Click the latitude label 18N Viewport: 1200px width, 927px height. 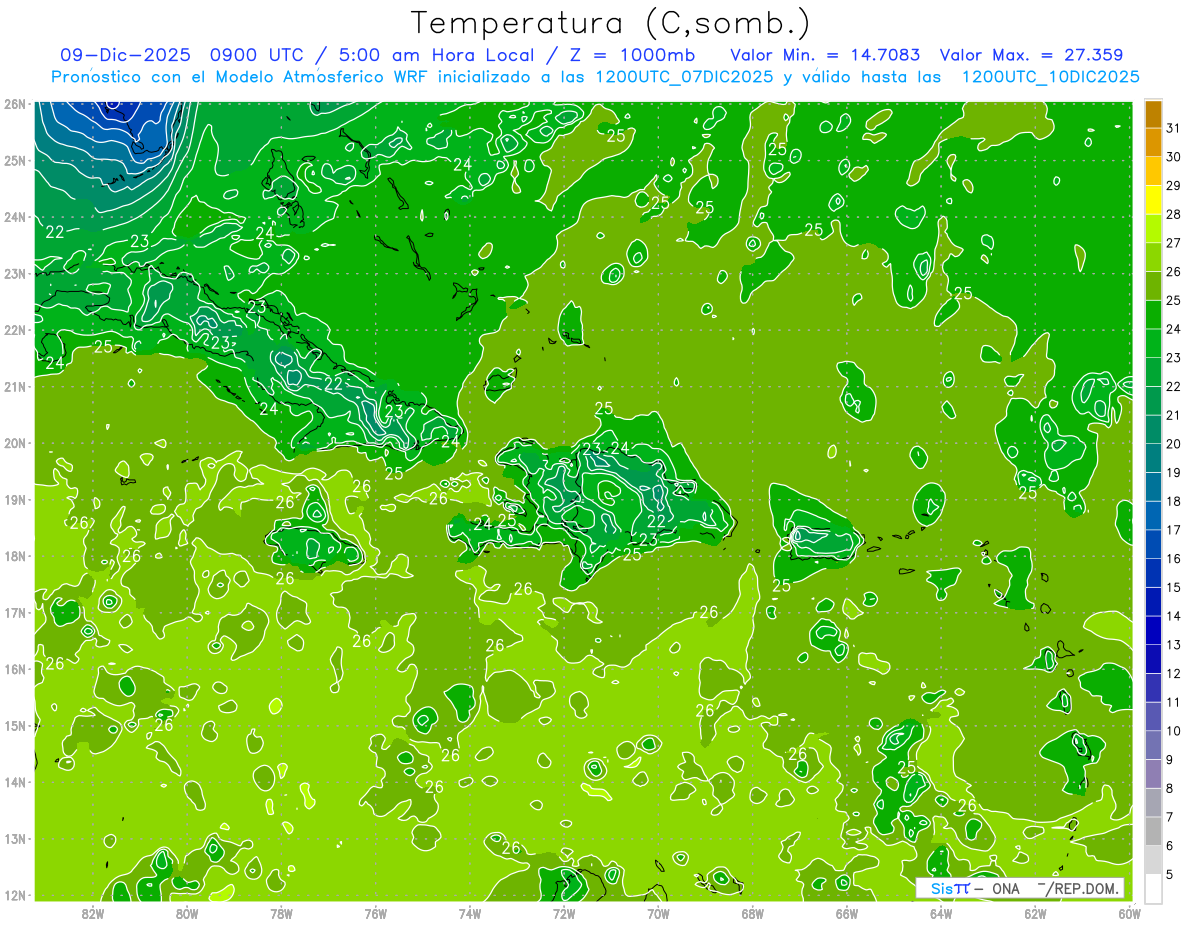coord(15,556)
